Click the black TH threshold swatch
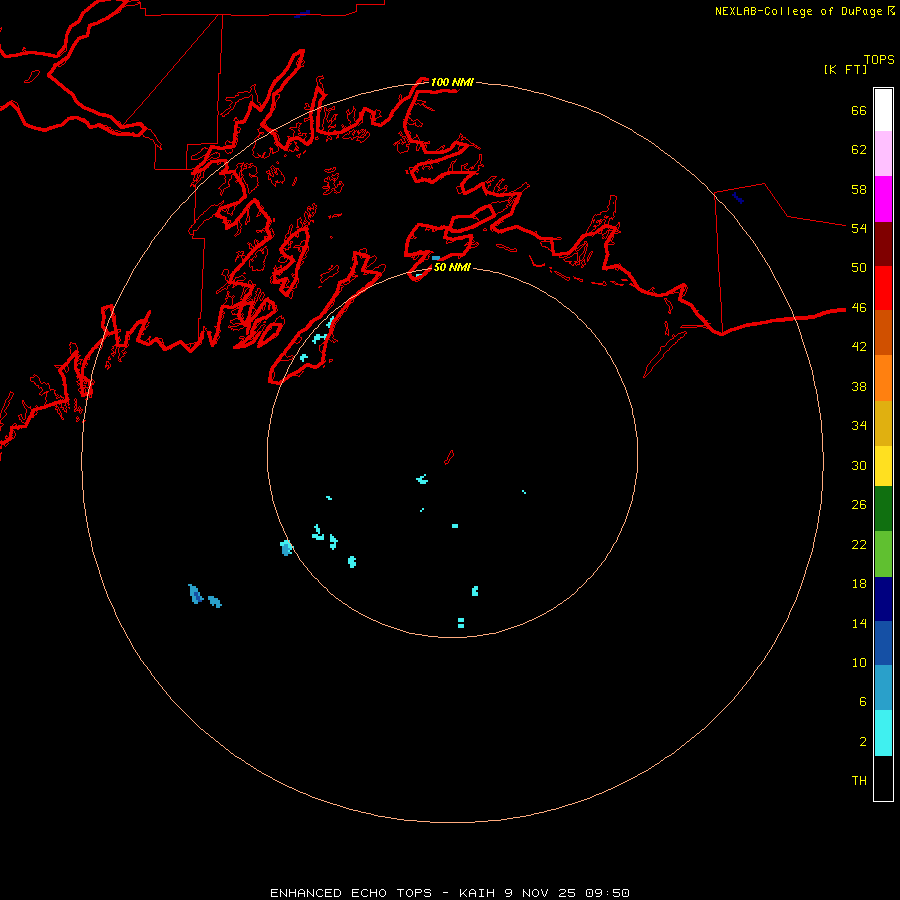 [x=883, y=778]
